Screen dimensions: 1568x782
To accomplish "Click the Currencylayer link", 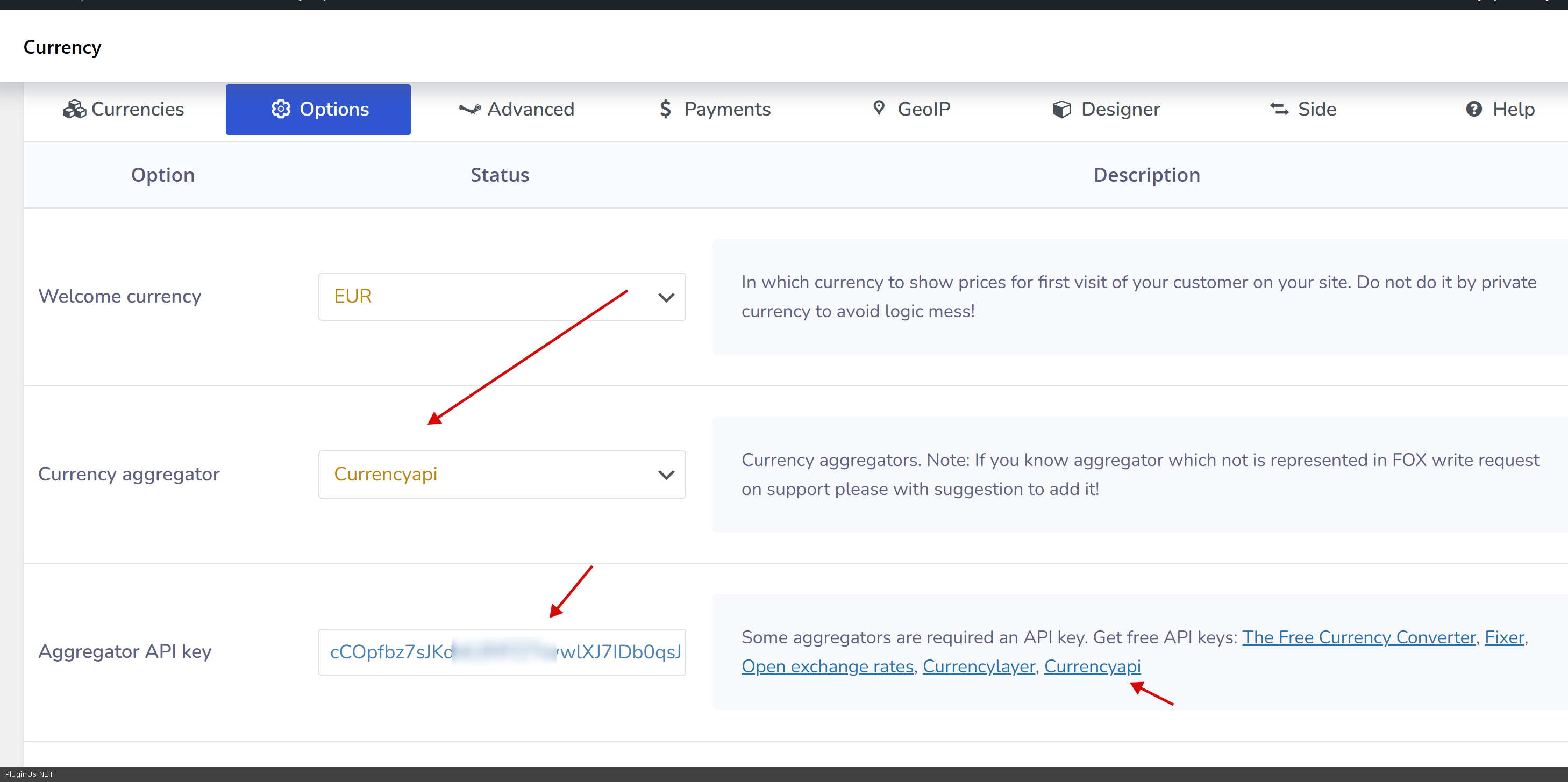I will click(978, 666).
